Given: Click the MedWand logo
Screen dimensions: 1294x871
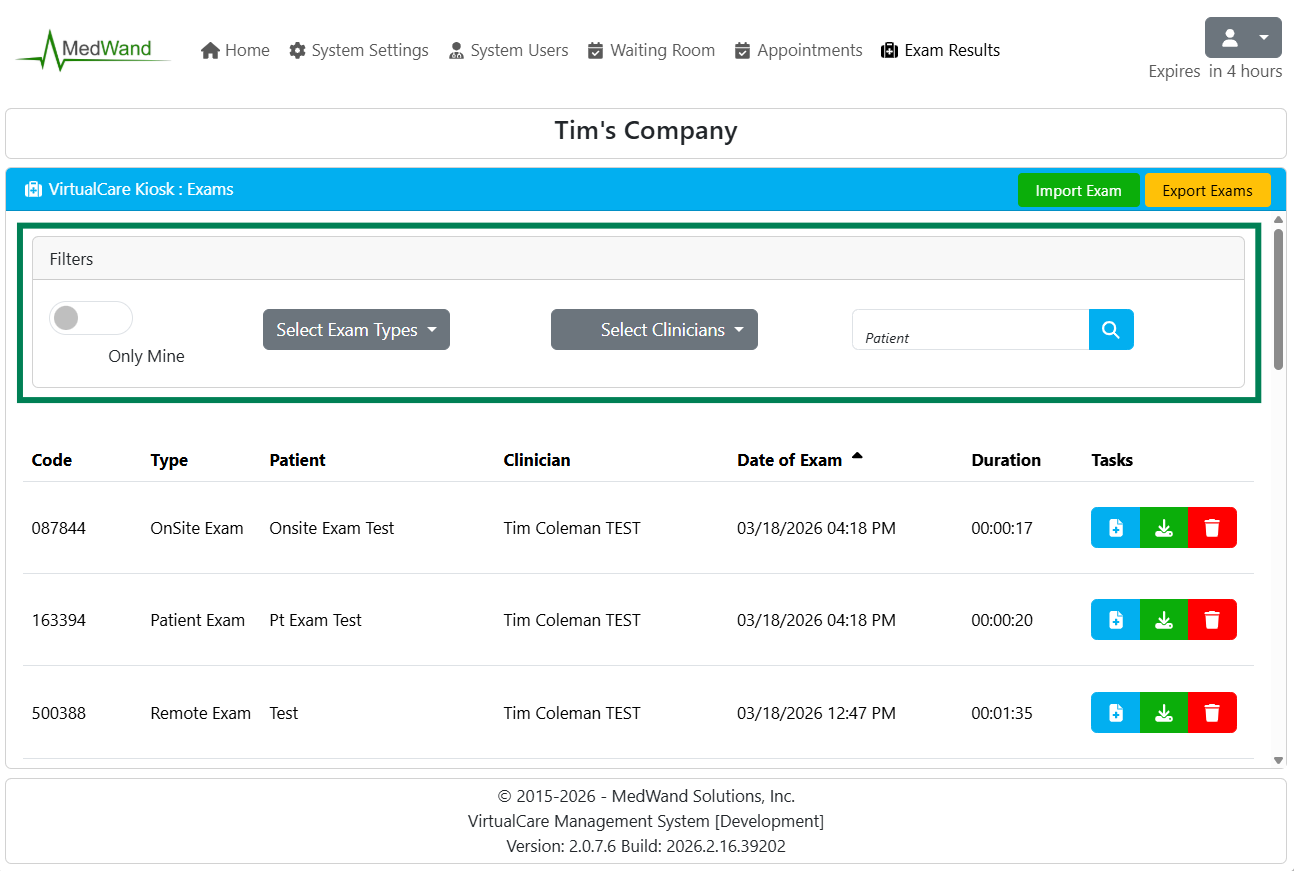Looking at the screenshot, I should 93,50.
